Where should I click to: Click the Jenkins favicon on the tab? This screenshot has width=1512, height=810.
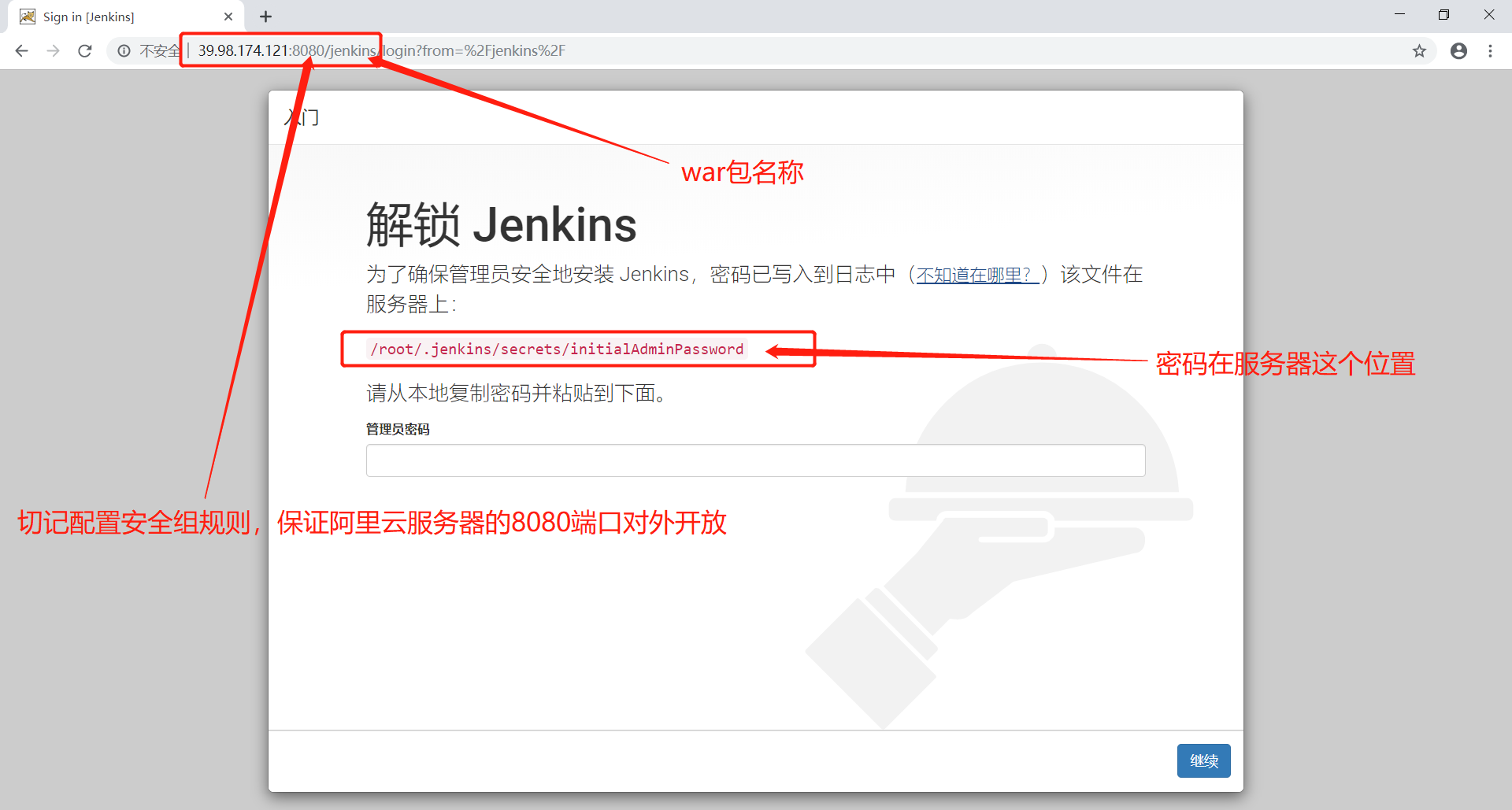(x=28, y=17)
